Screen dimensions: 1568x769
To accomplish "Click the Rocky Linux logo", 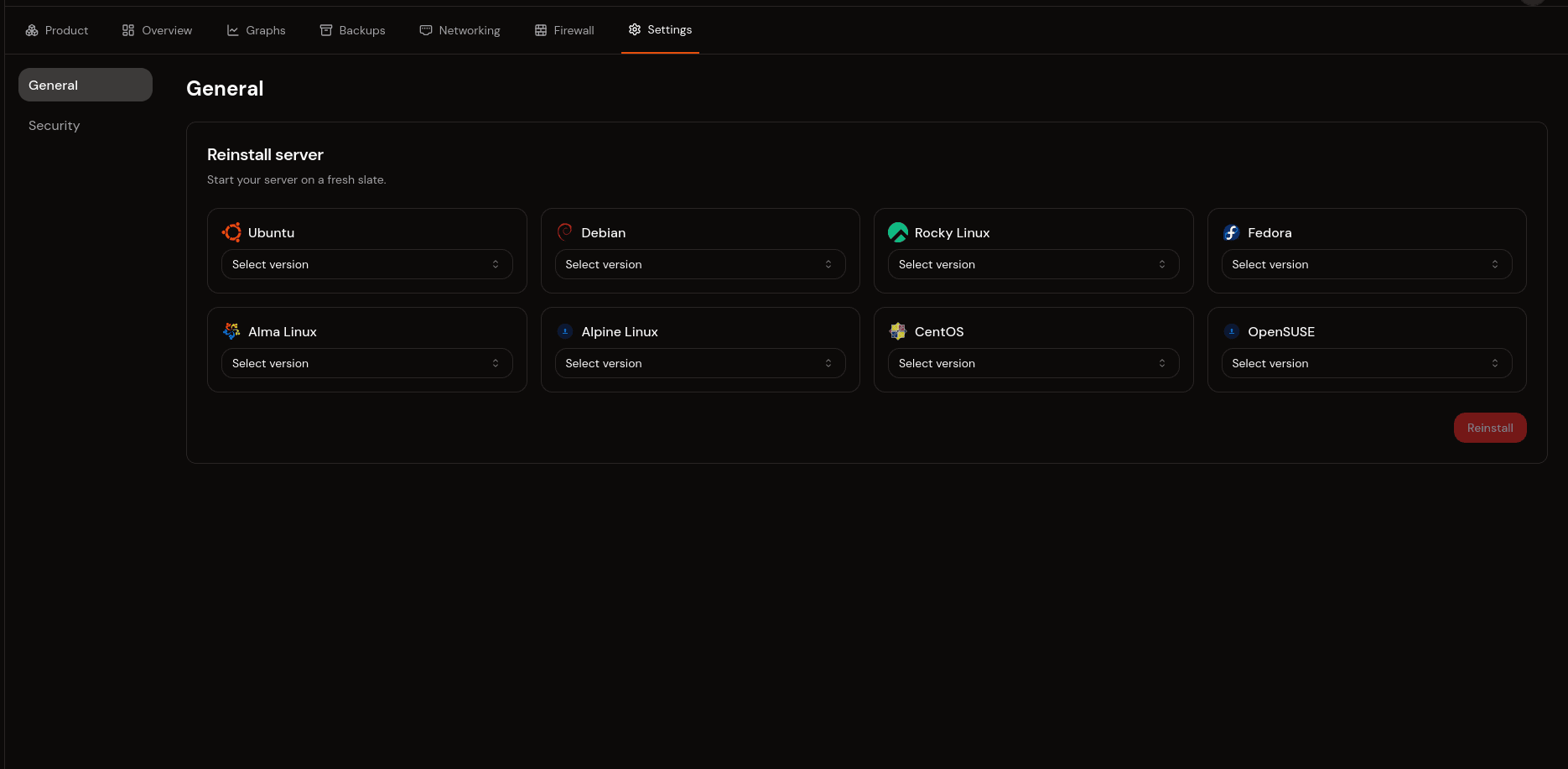I will (898, 232).
